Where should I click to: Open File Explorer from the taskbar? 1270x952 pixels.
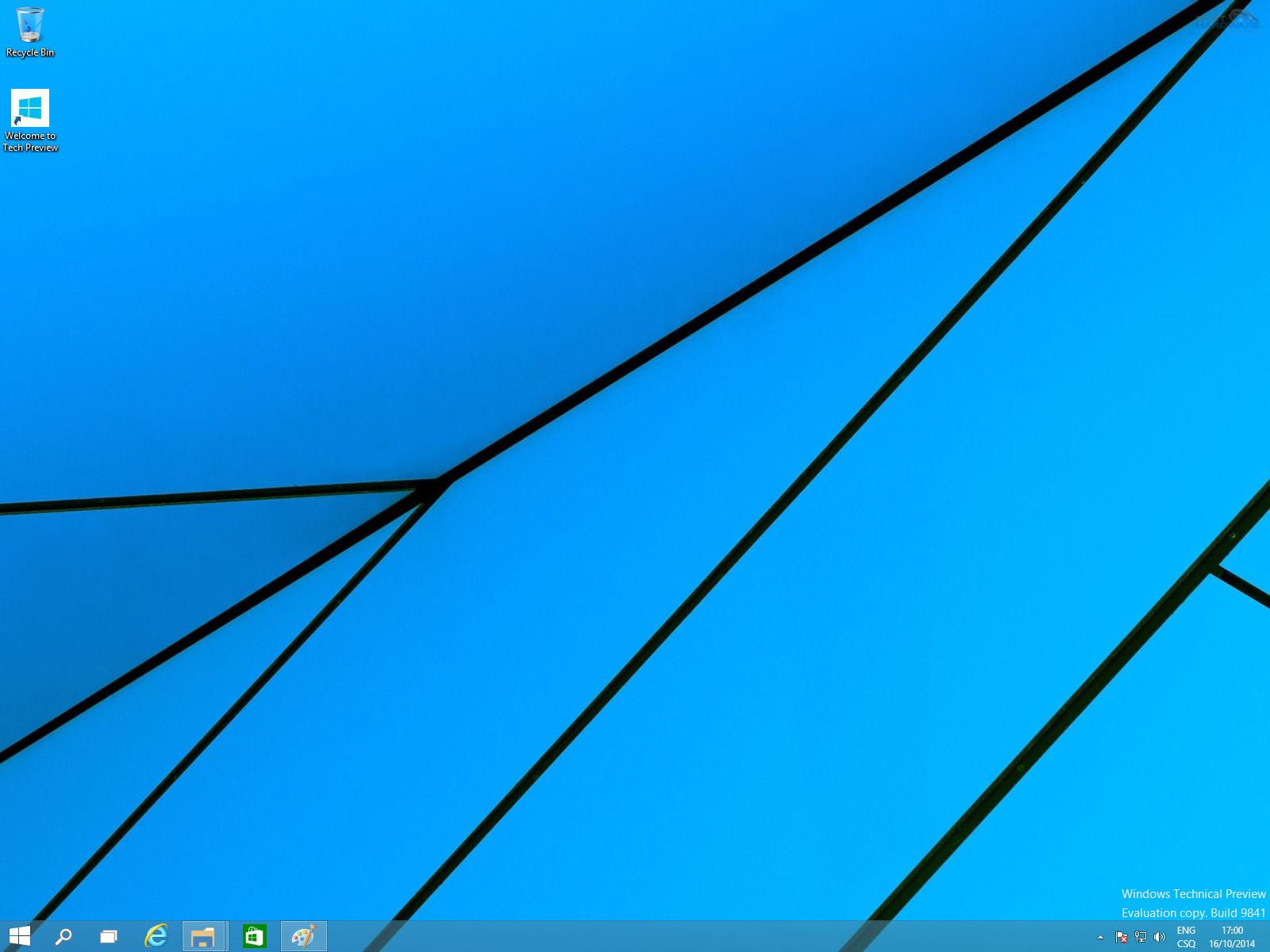204,937
